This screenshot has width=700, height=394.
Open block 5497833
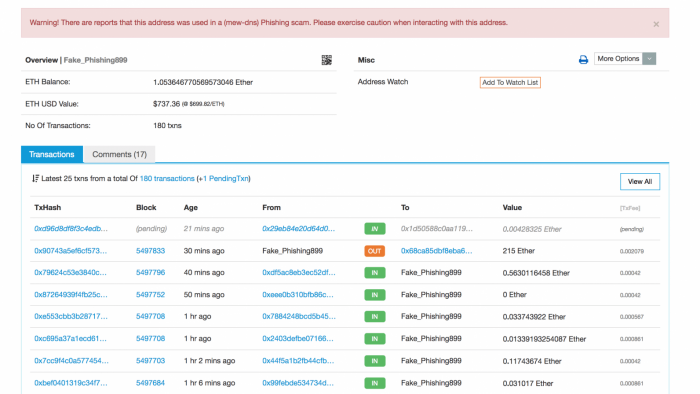(x=150, y=251)
